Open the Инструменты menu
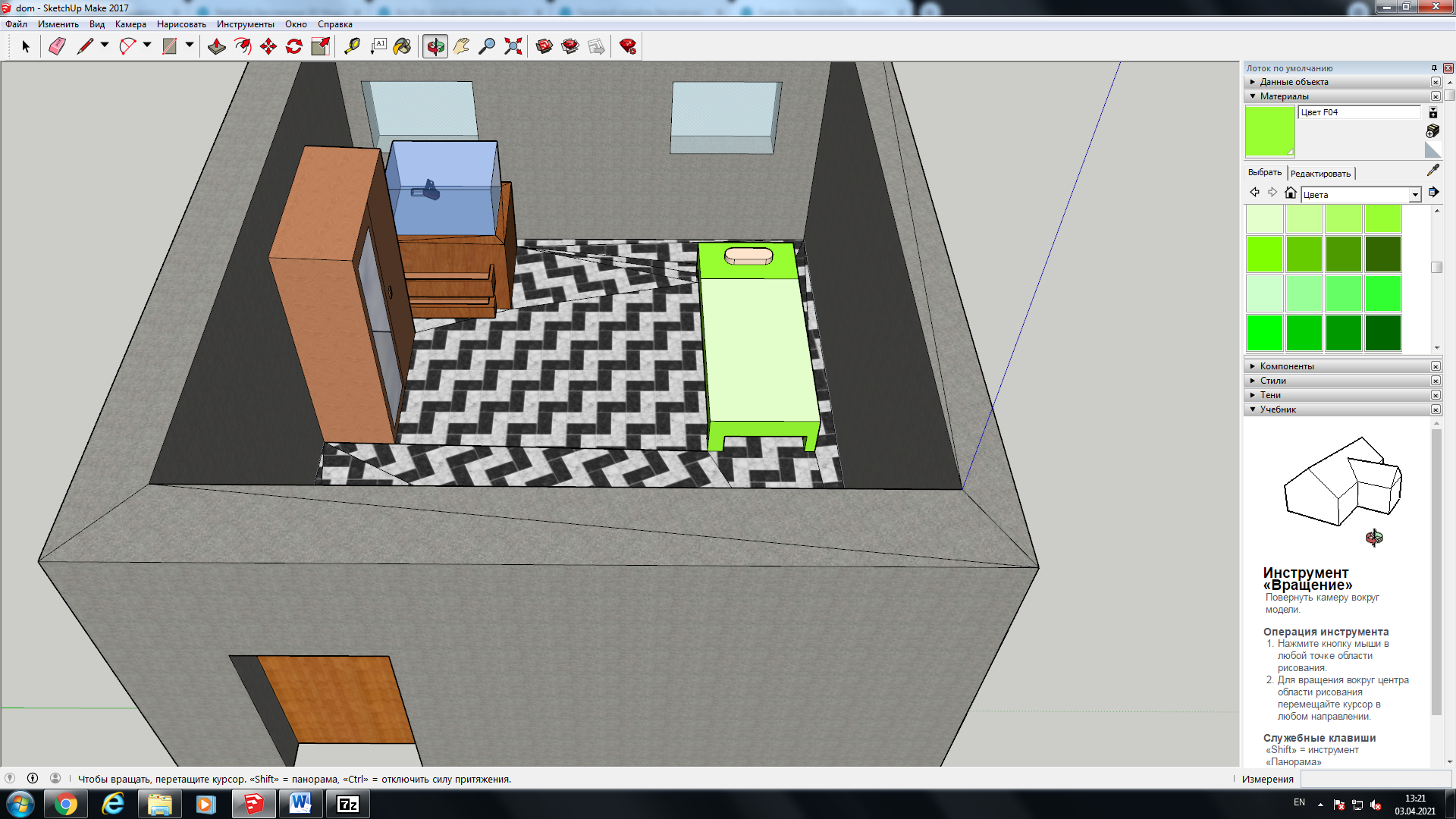 coord(245,24)
